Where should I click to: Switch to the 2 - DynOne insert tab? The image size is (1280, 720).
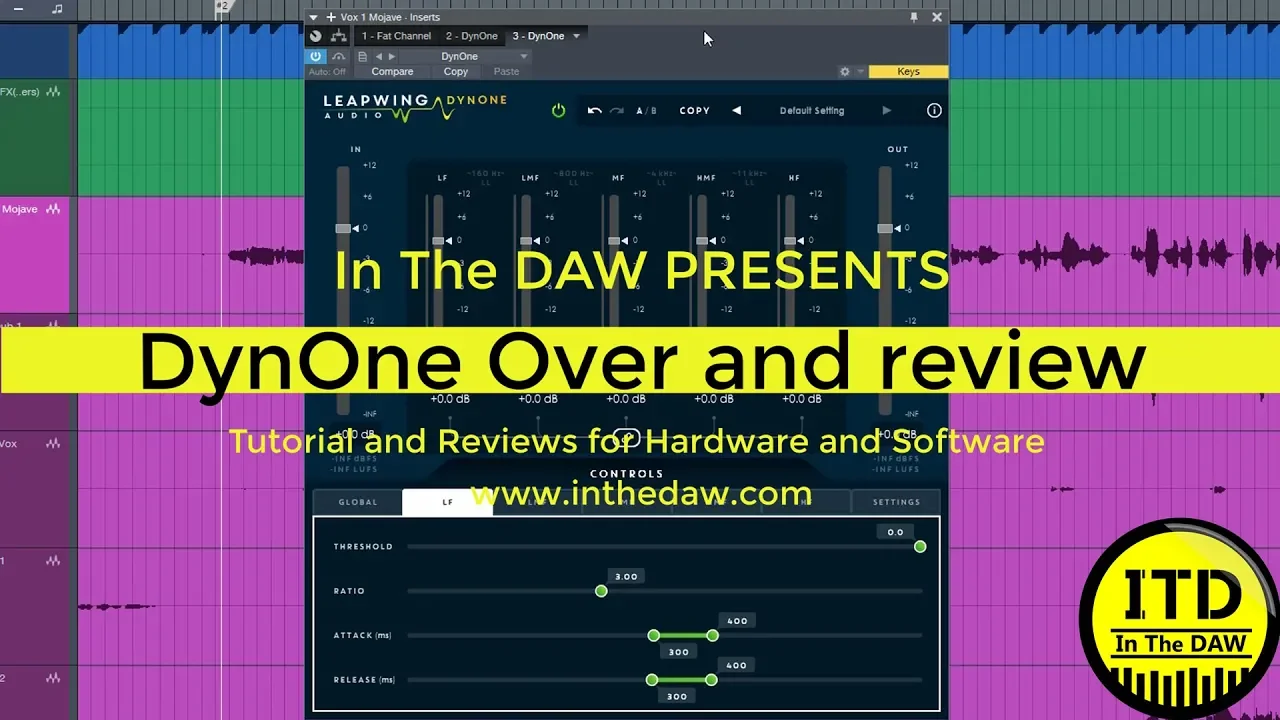pyautogui.click(x=472, y=36)
